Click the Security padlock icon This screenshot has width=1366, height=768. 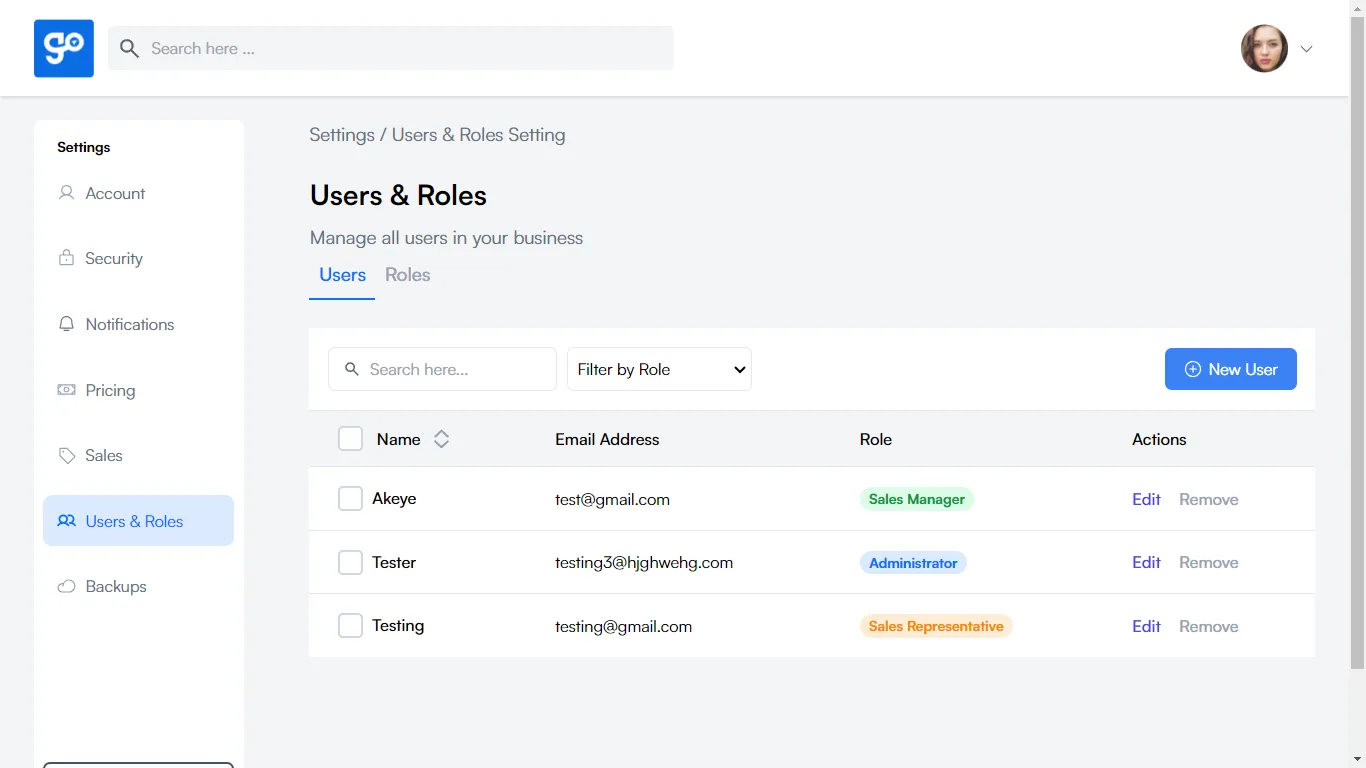click(66, 258)
